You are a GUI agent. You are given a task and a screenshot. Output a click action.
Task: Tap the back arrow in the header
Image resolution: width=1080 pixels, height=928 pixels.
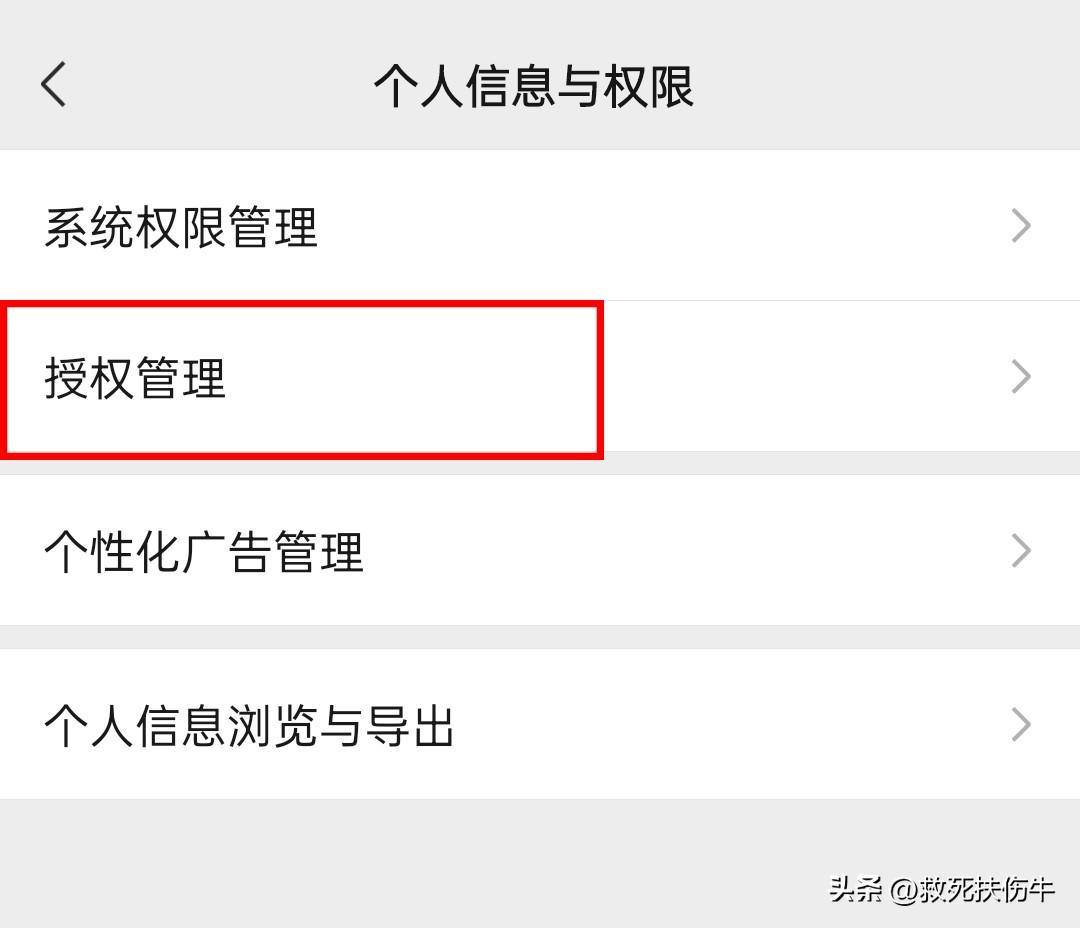pos(54,84)
